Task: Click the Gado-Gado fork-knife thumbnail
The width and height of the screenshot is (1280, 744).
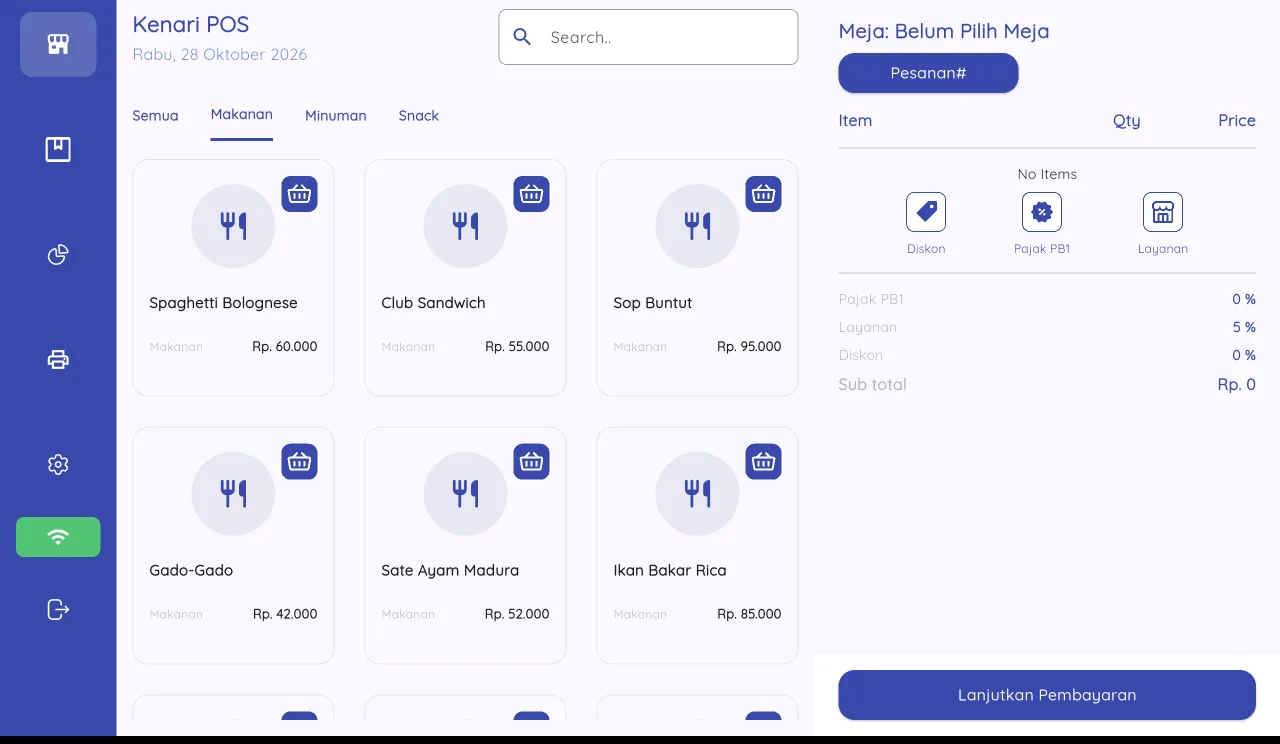Action: [233, 493]
